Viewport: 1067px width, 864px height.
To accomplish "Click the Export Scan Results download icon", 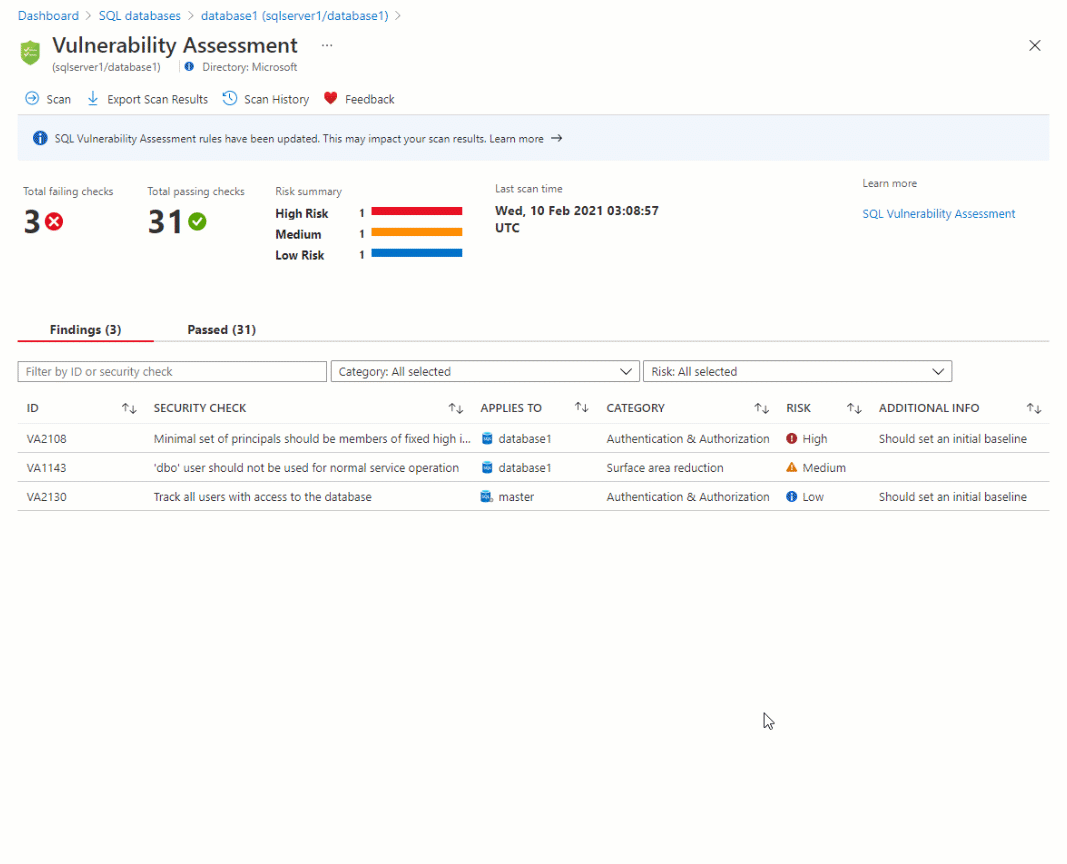I will pos(93,99).
